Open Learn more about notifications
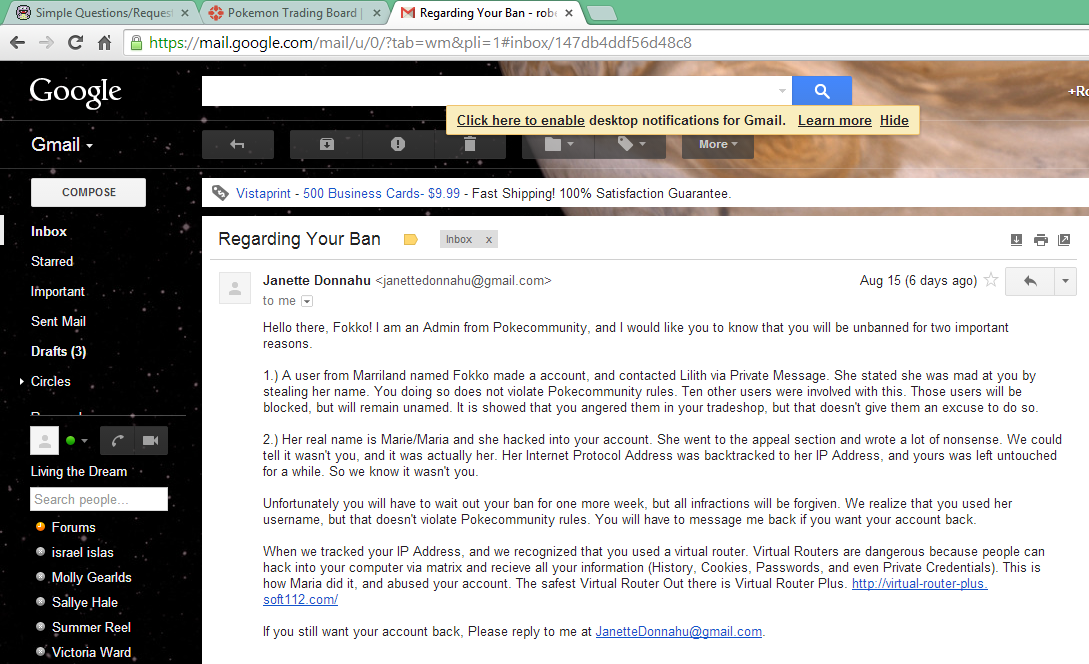 pos(834,120)
